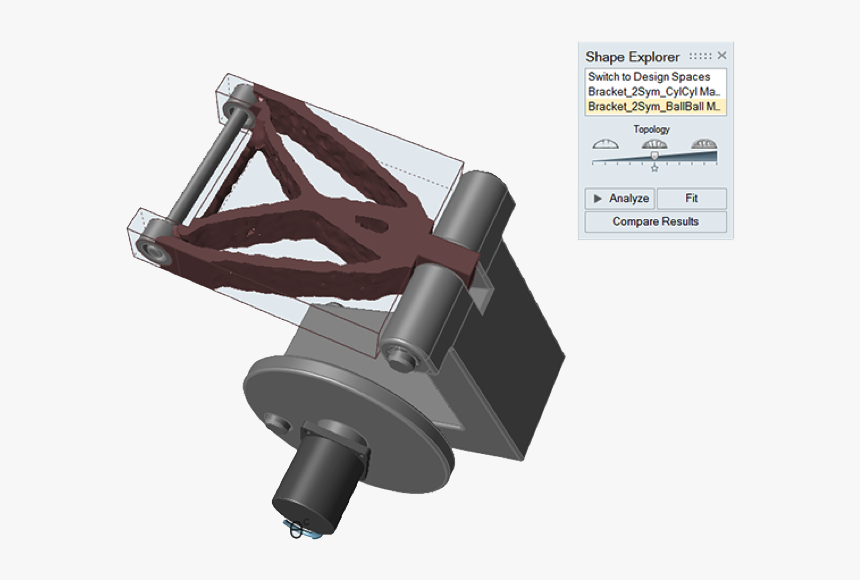Click the Analyze button

pos(622,199)
